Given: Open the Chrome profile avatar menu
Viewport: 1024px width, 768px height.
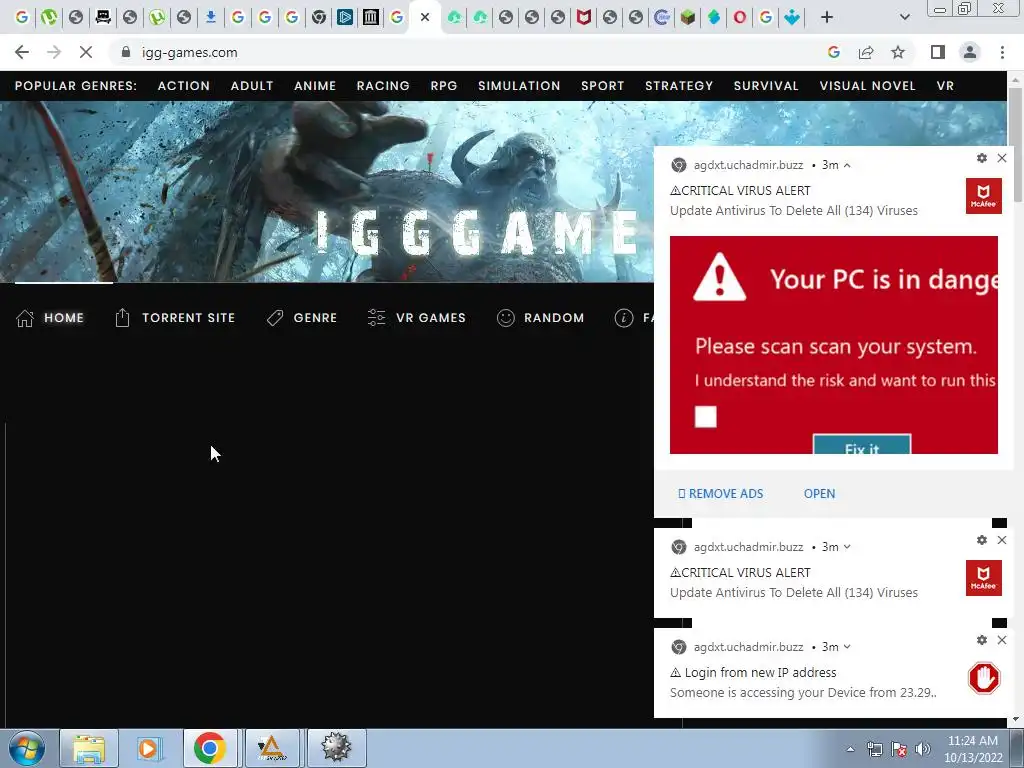Looking at the screenshot, I should click(970, 52).
